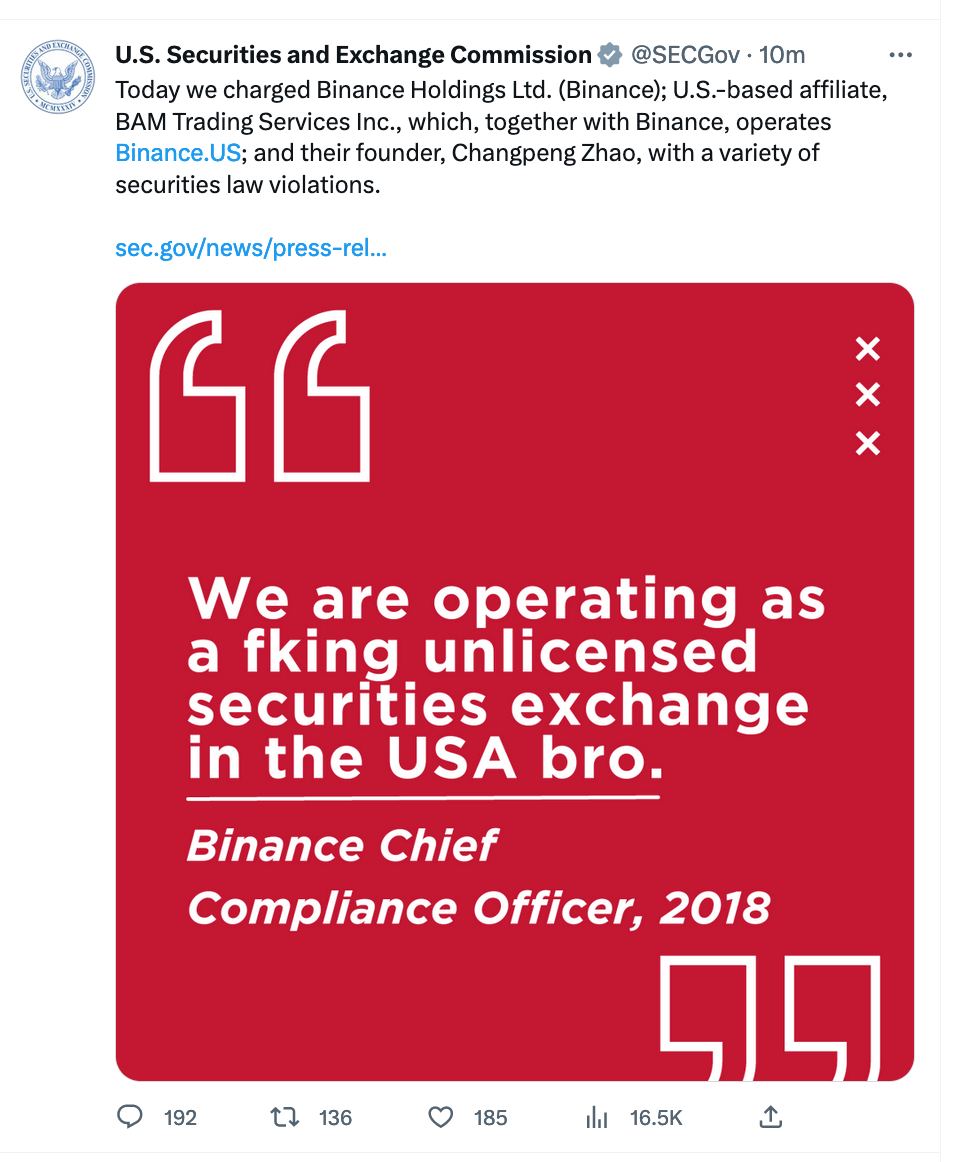Click the verified badge next to name
Screen dimensions: 980x1162
pyautogui.click(x=609, y=55)
